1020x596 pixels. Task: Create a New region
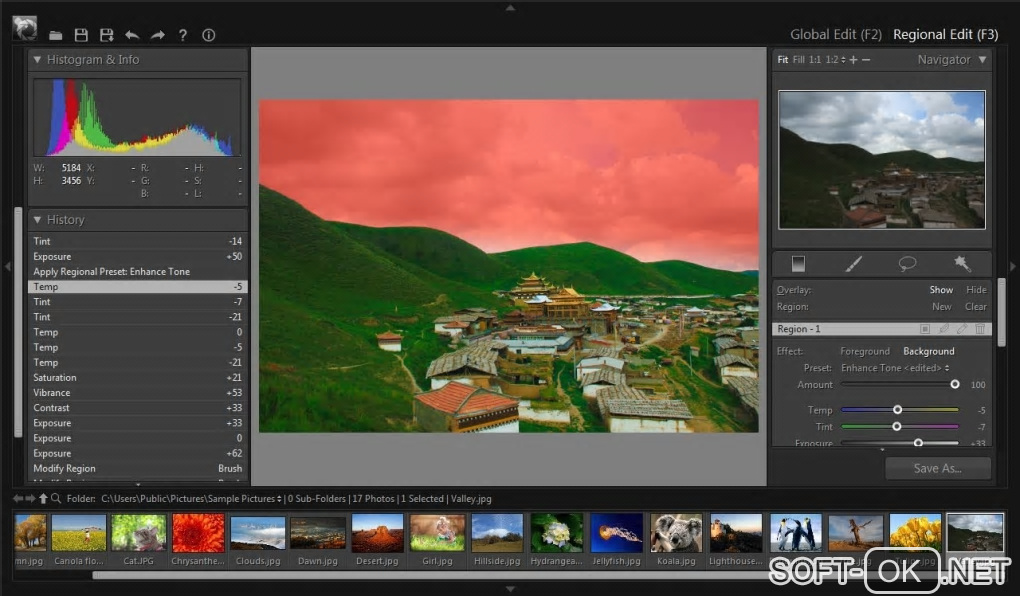(x=941, y=306)
